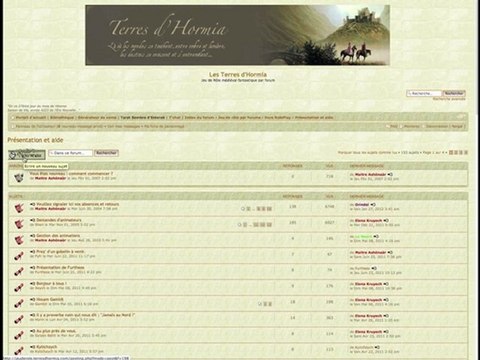Screen dimensions: 480x360
Task: Click the top-right Rechercher button
Action: (x=454, y=94)
